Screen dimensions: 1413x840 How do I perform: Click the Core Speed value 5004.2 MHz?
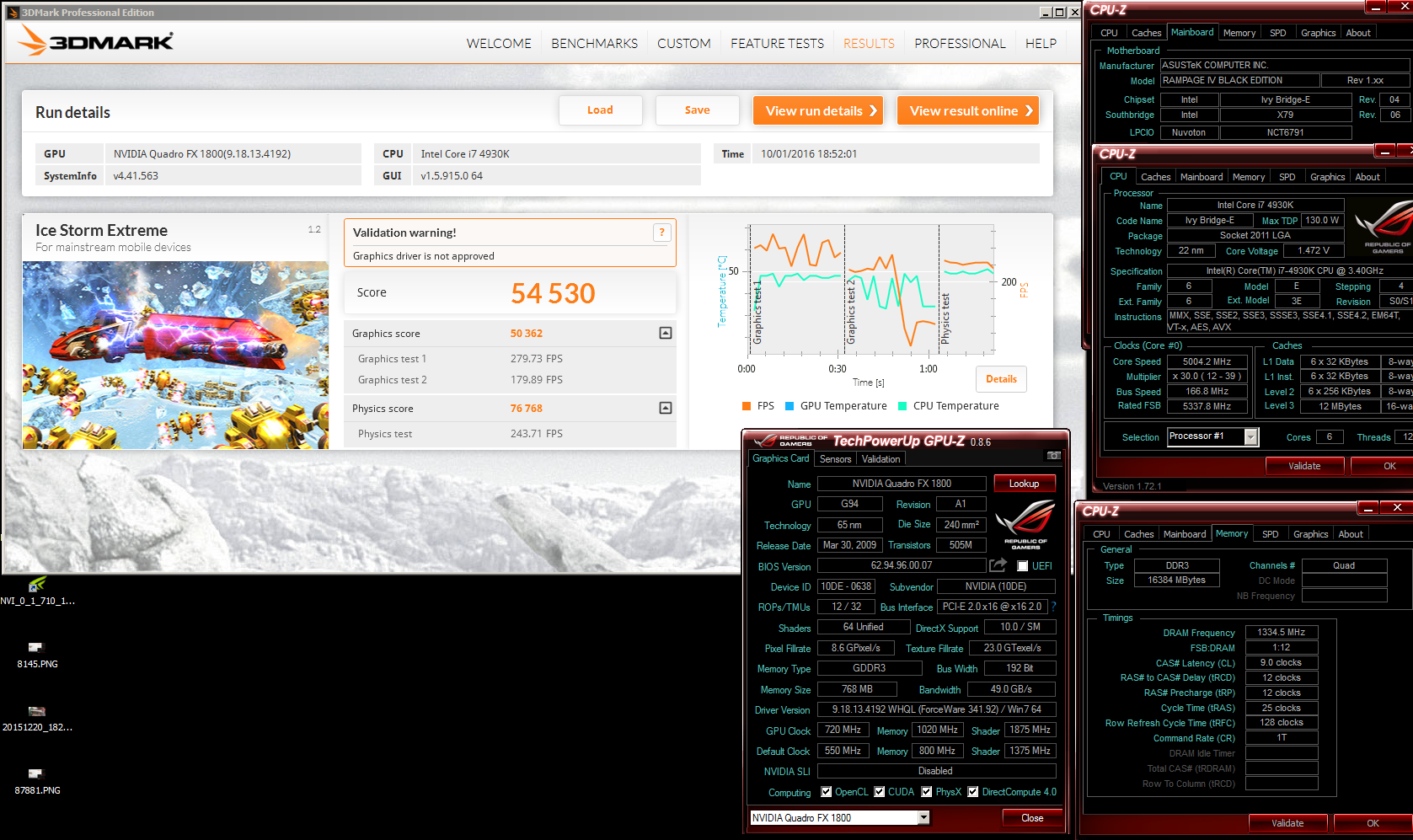[1207, 361]
